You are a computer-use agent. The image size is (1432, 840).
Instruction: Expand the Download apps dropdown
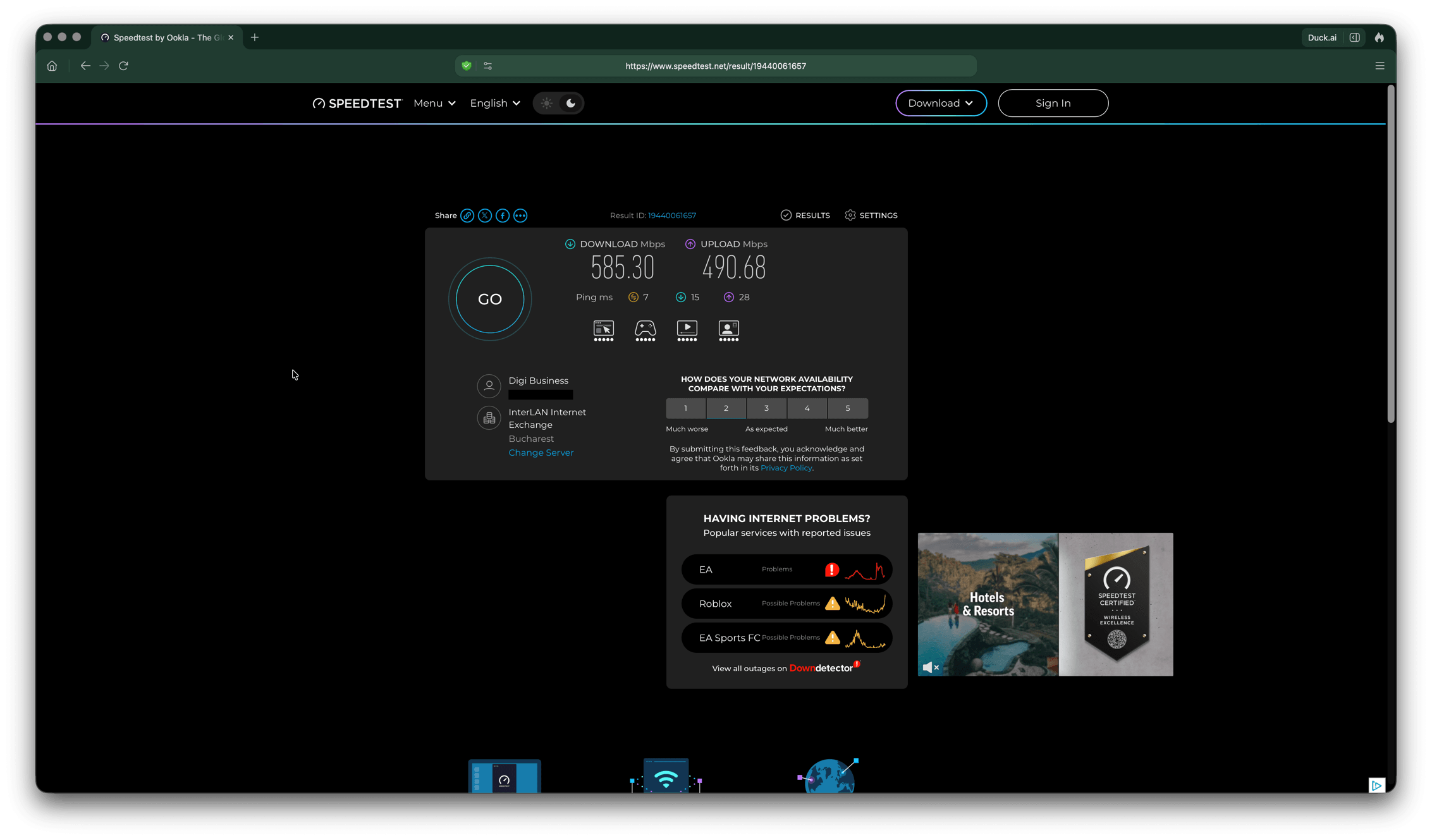[x=941, y=103]
